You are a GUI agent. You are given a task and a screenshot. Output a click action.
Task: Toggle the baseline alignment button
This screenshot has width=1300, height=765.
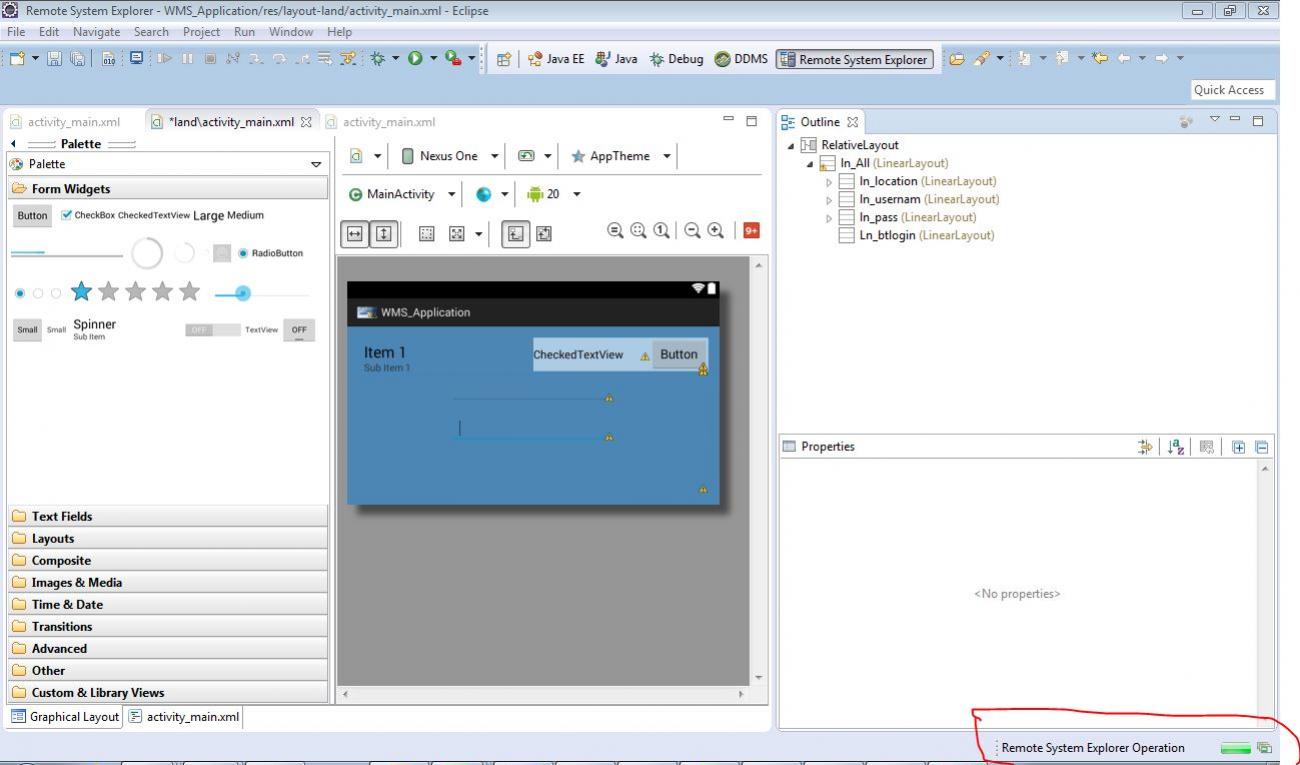[515, 234]
